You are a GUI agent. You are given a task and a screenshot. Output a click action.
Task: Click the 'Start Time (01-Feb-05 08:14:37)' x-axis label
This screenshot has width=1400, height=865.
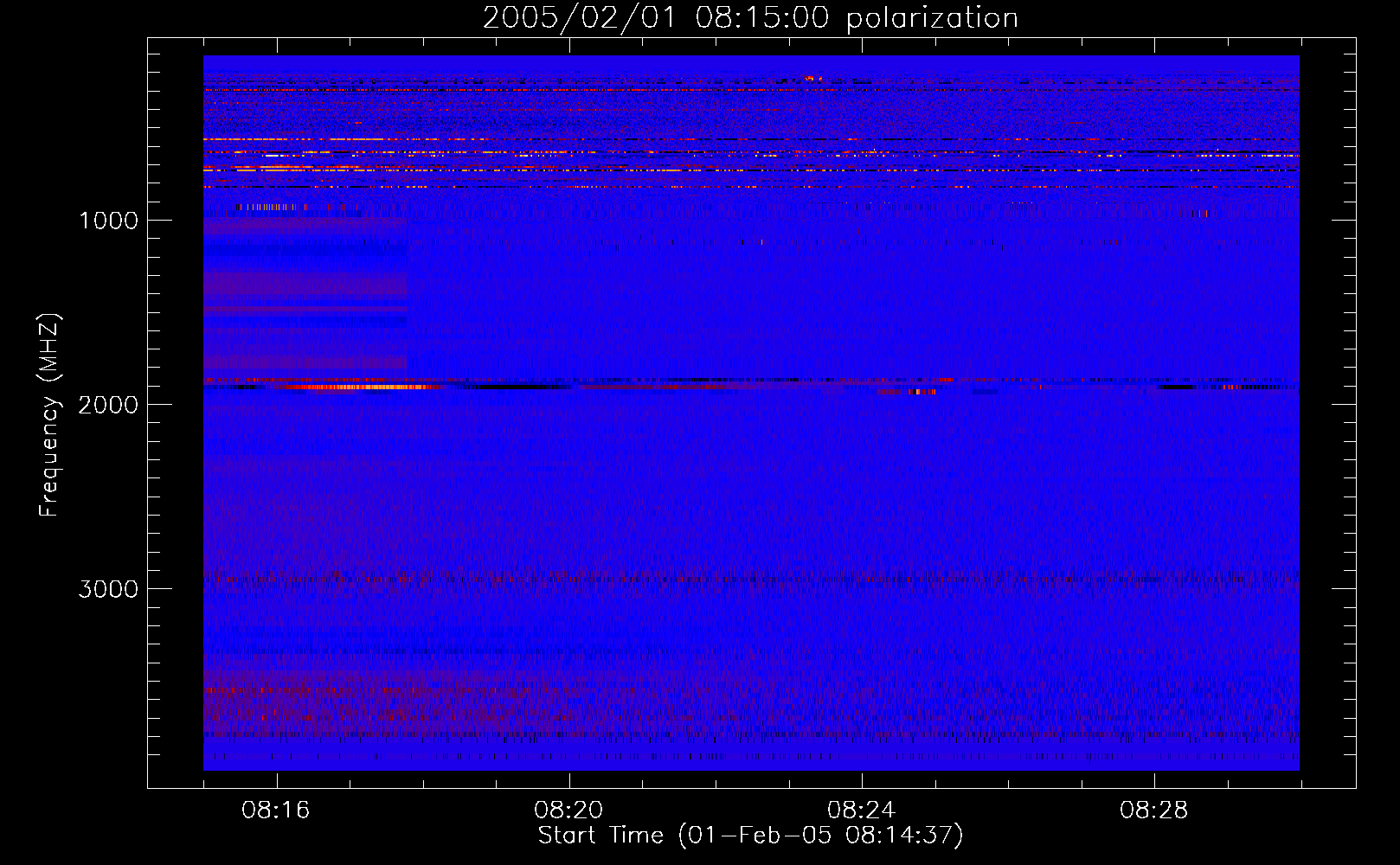[x=750, y=836]
